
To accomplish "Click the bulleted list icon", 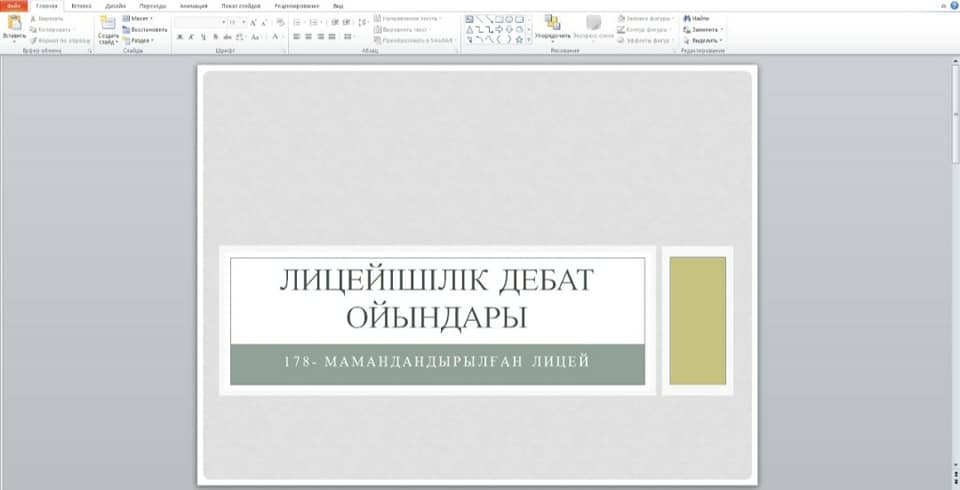I will pyautogui.click(x=298, y=22).
